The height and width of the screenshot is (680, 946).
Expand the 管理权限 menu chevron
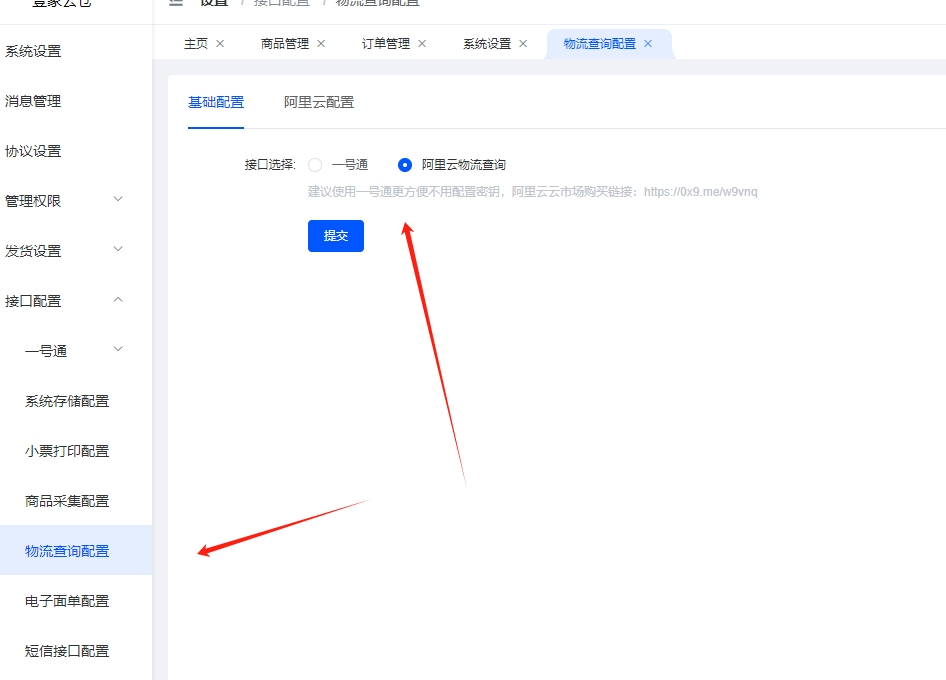pos(118,199)
